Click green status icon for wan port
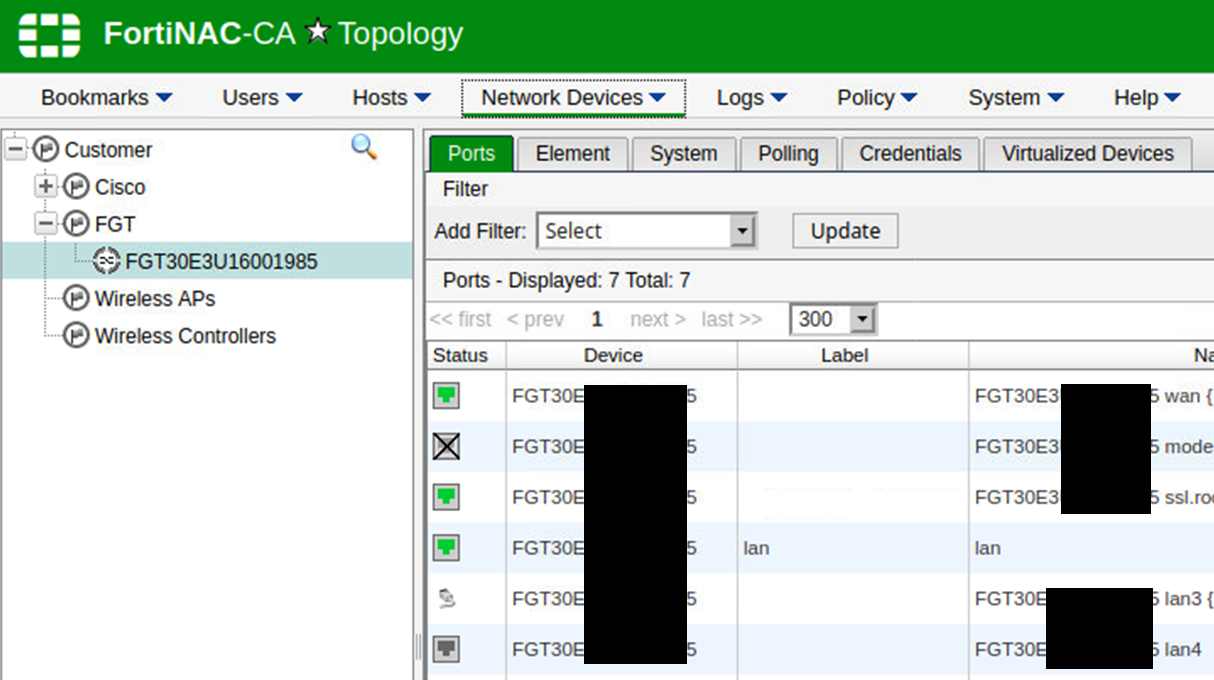This screenshot has height=680, width=1214. click(x=446, y=396)
